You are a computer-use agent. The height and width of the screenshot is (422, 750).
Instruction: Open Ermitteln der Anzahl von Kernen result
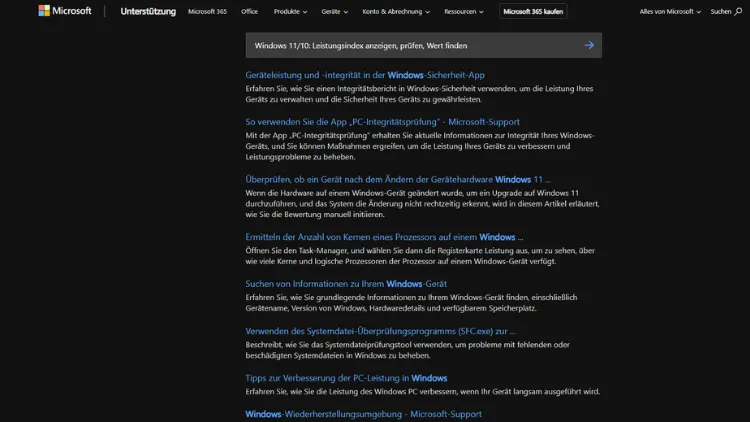click(384, 237)
